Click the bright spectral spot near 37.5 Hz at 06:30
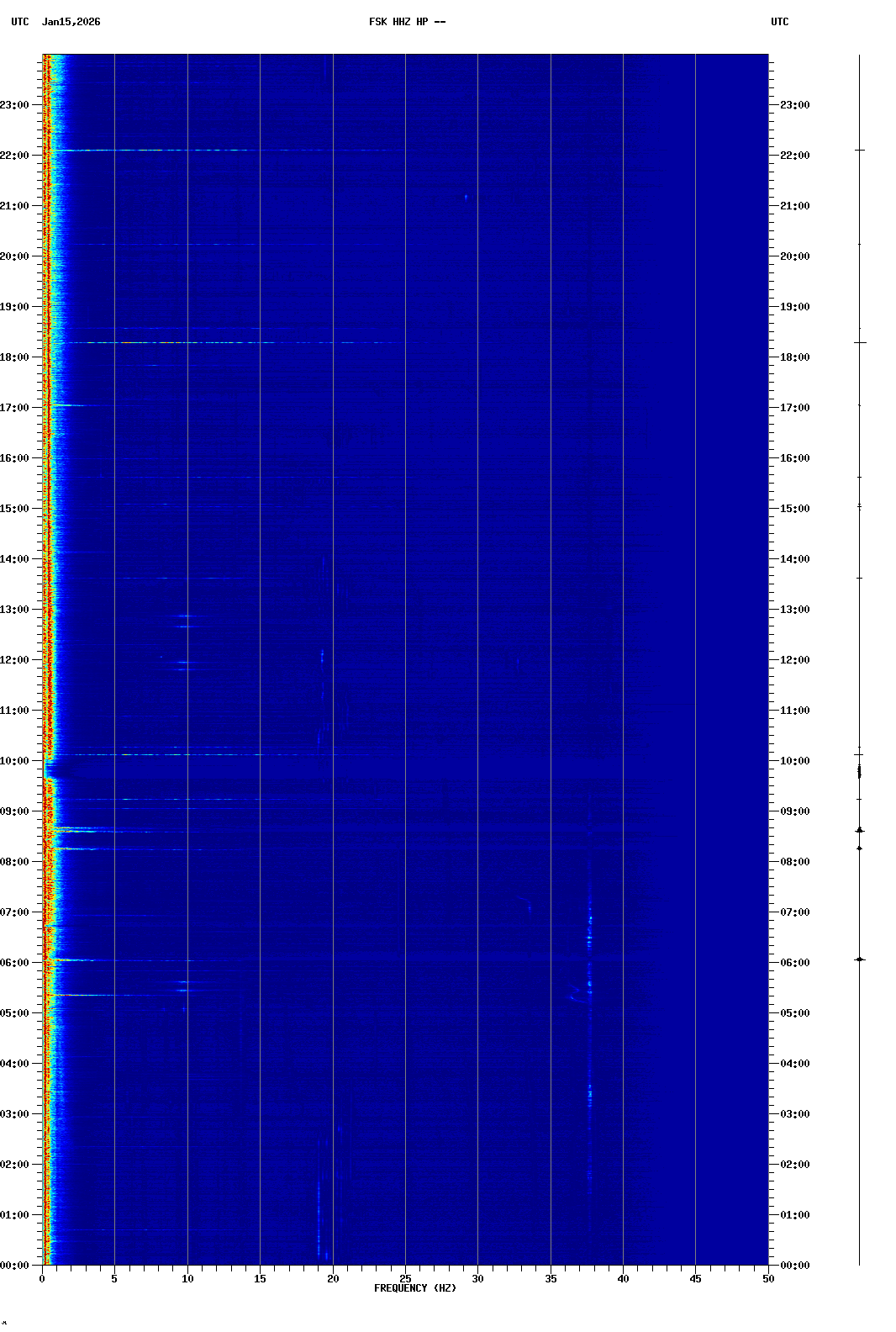The image size is (896, 1332). pyautogui.click(x=589, y=935)
